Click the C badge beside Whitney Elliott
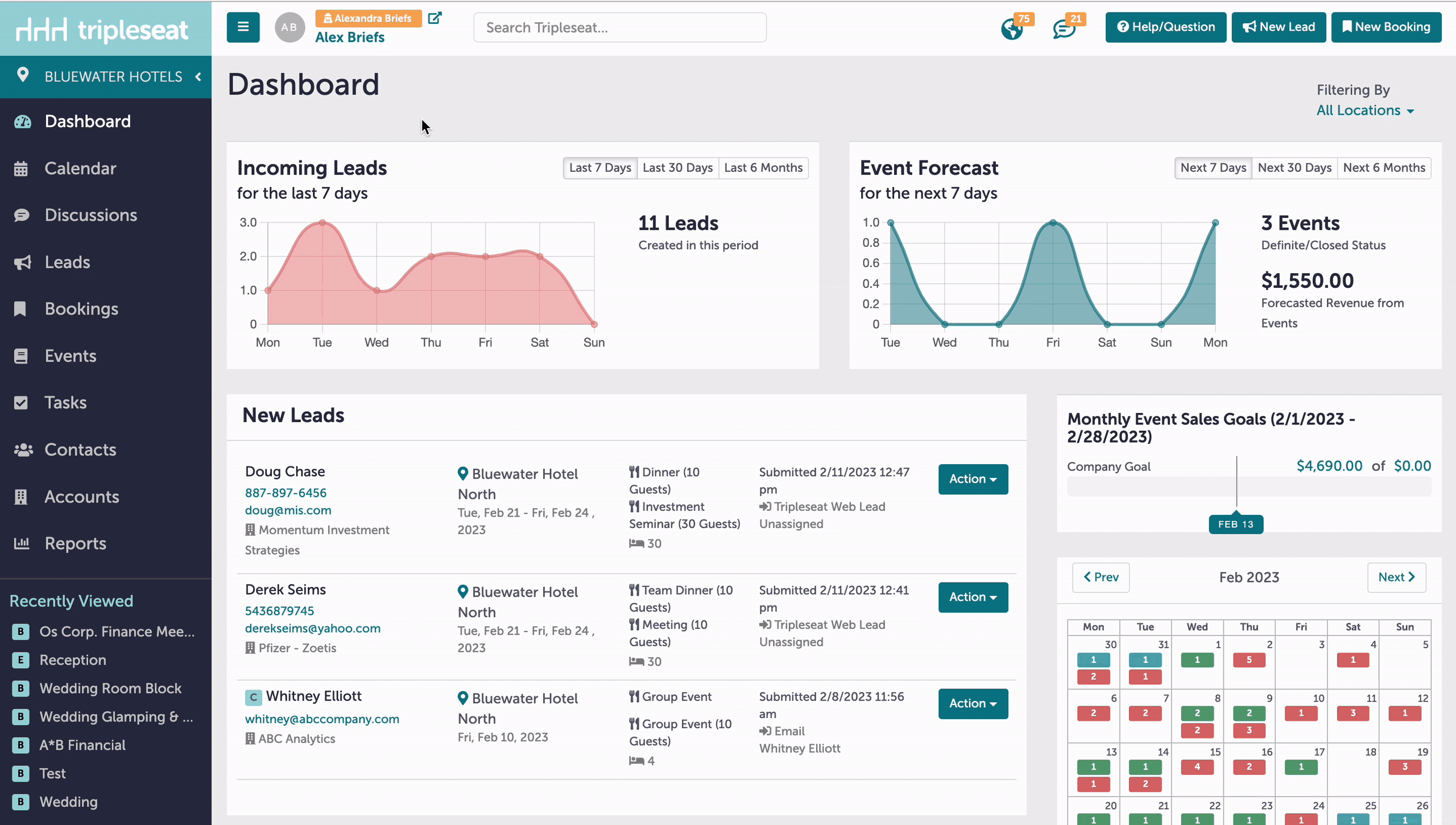 pyautogui.click(x=253, y=697)
